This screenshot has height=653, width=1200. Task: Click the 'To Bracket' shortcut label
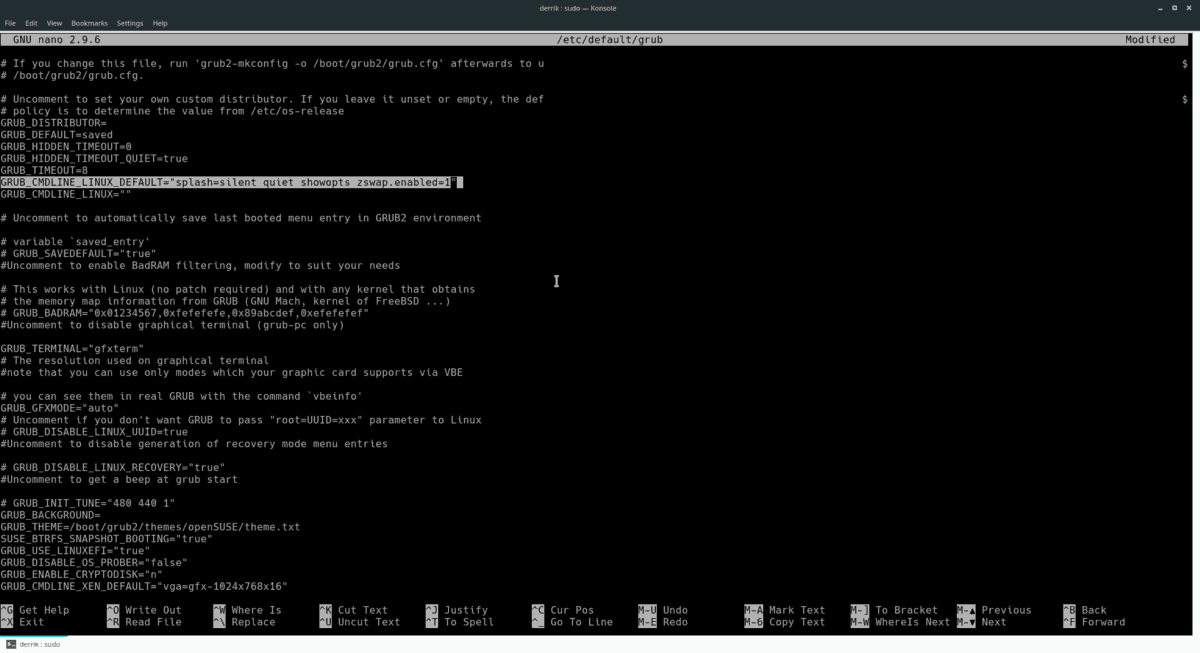point(907,610)
